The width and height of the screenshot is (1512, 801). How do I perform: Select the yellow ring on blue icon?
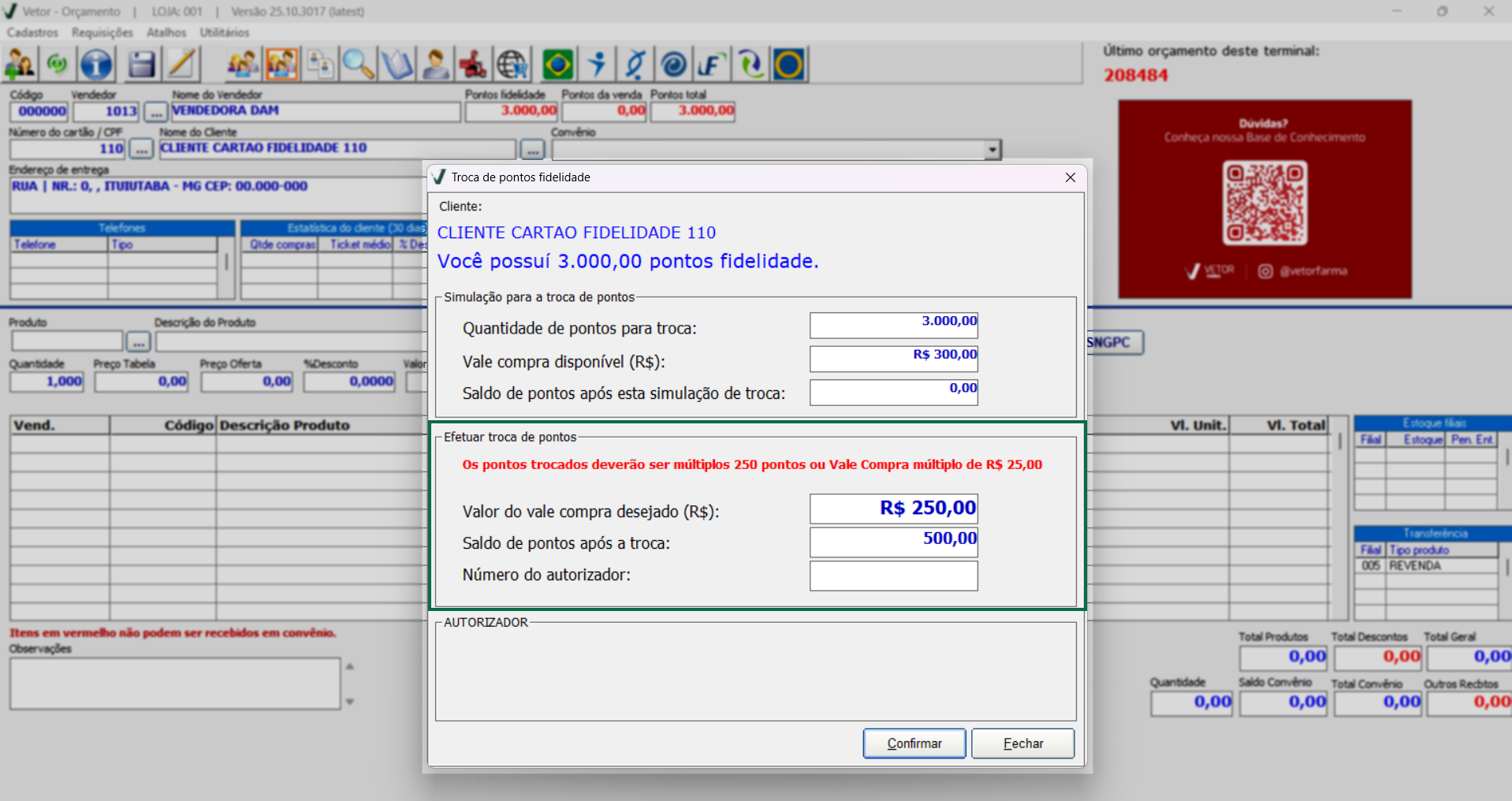789,64
